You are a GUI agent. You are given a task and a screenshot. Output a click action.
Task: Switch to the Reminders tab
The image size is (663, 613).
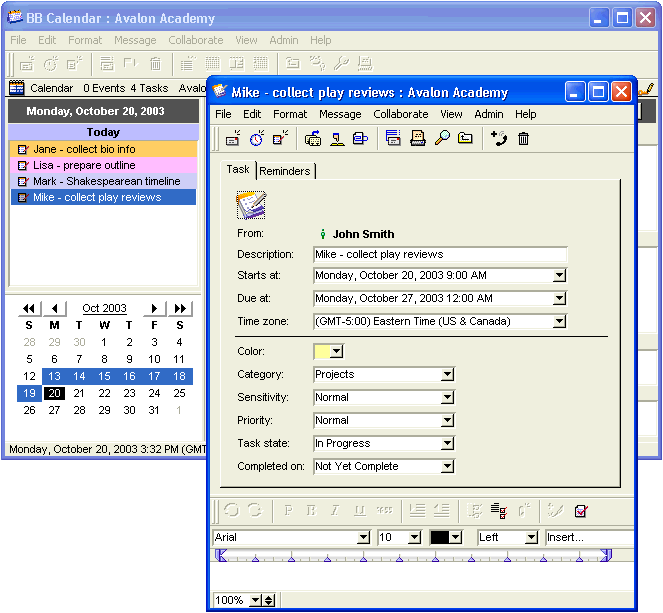285,171
